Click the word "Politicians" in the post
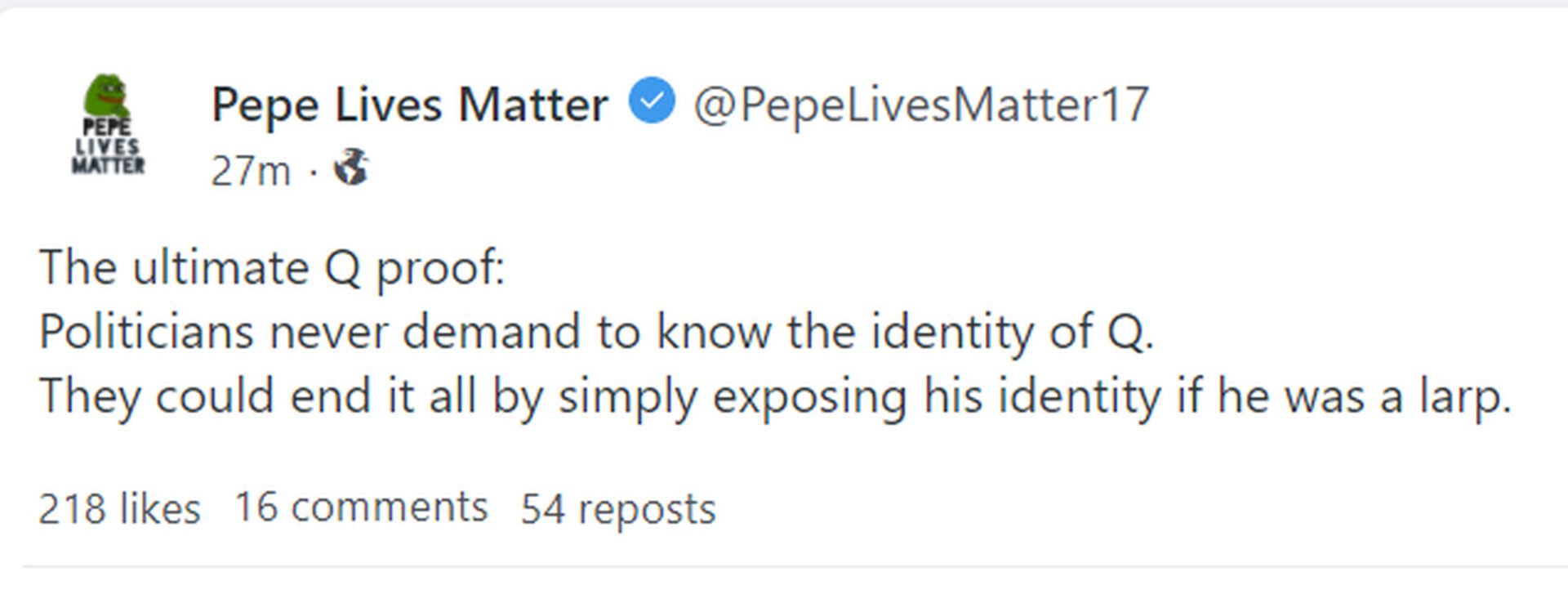1568x590 pixels. coord(147,332)
